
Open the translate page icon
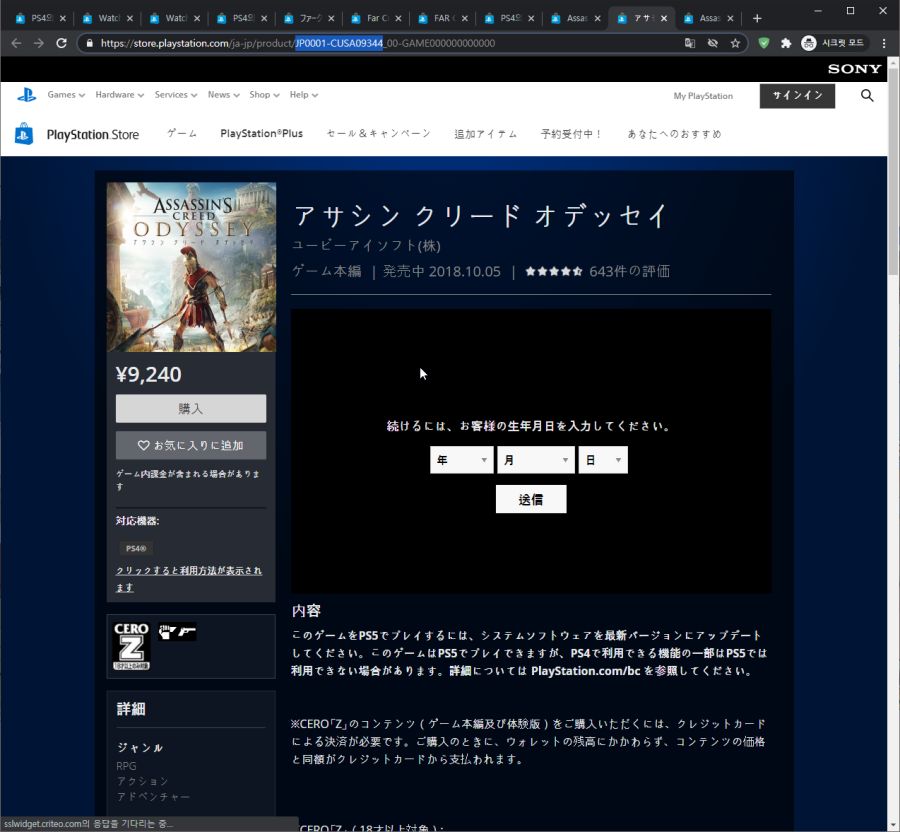690,43
